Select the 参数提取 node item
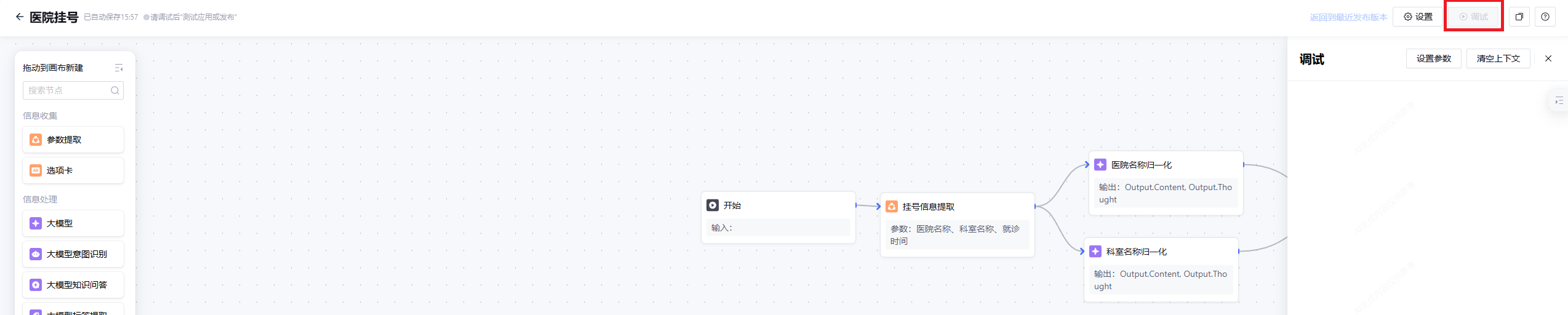The image size is (1568, 315). pos(73,140)
